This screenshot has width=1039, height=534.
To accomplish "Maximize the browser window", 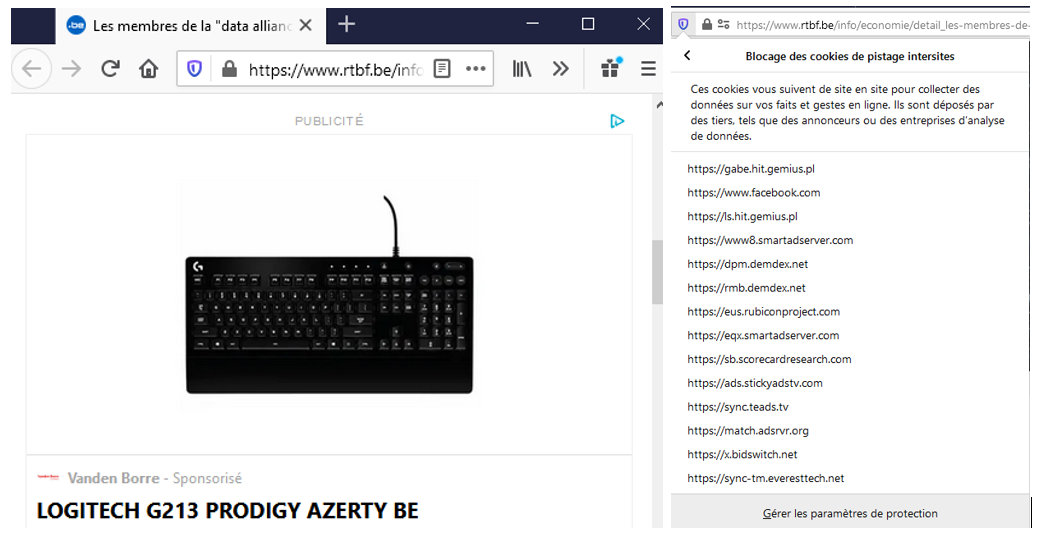I will pos(588,24).
